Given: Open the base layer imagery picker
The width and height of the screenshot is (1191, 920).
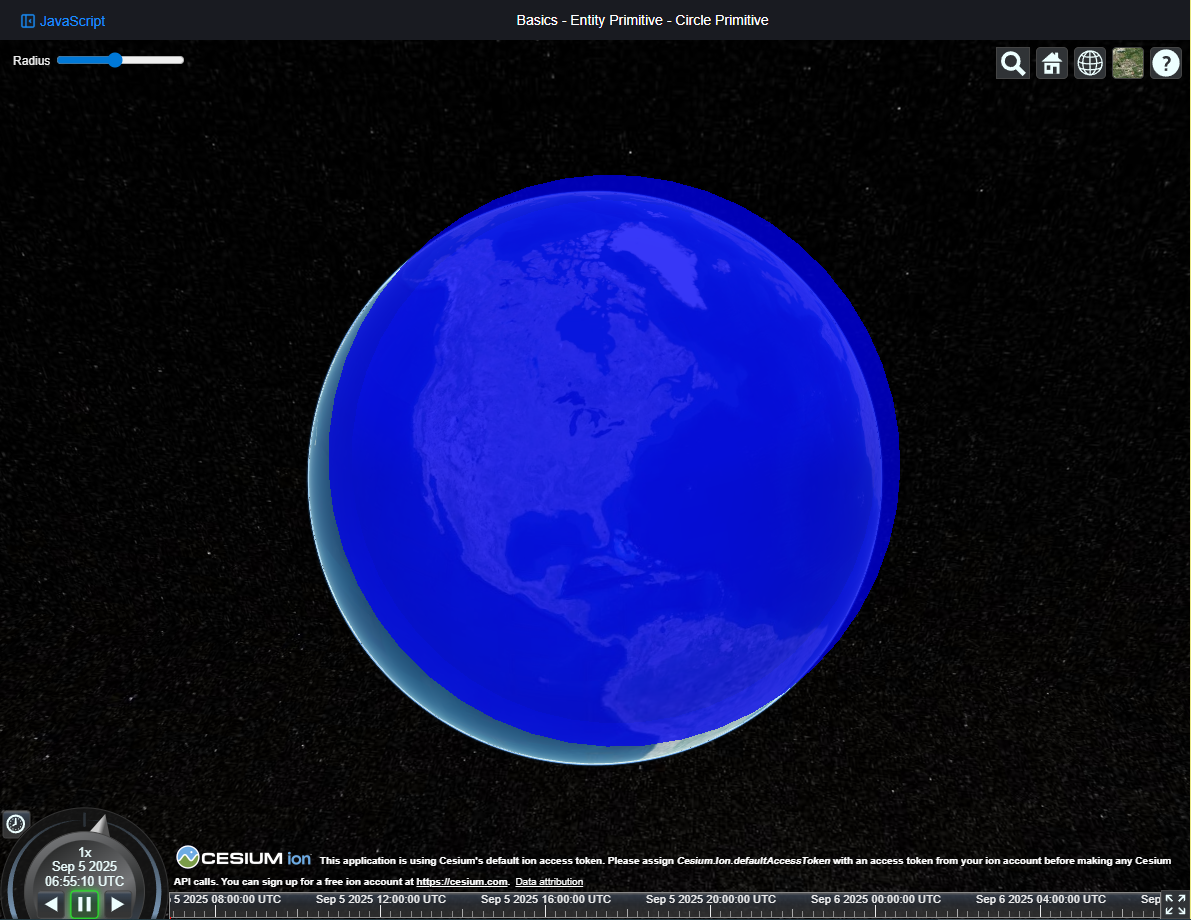Looking at the screenshot, I should (1128, 63).
